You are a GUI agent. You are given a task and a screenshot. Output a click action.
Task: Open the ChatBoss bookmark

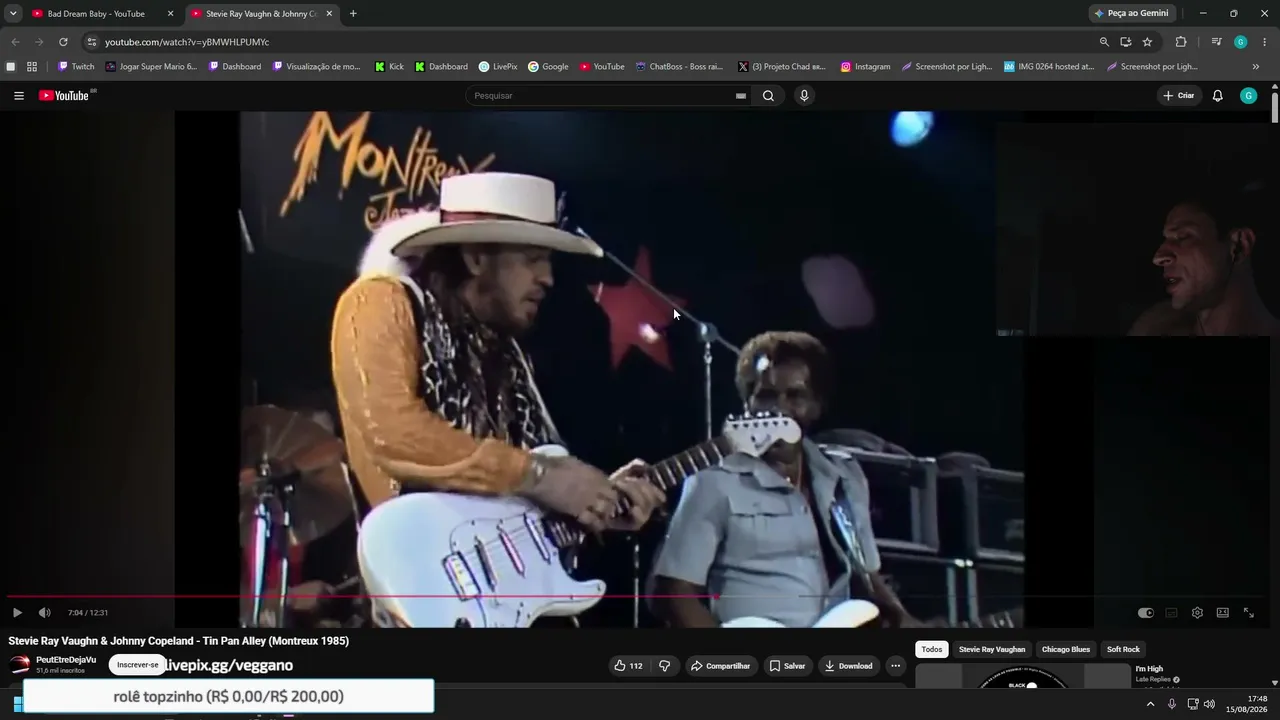(679, 67)
